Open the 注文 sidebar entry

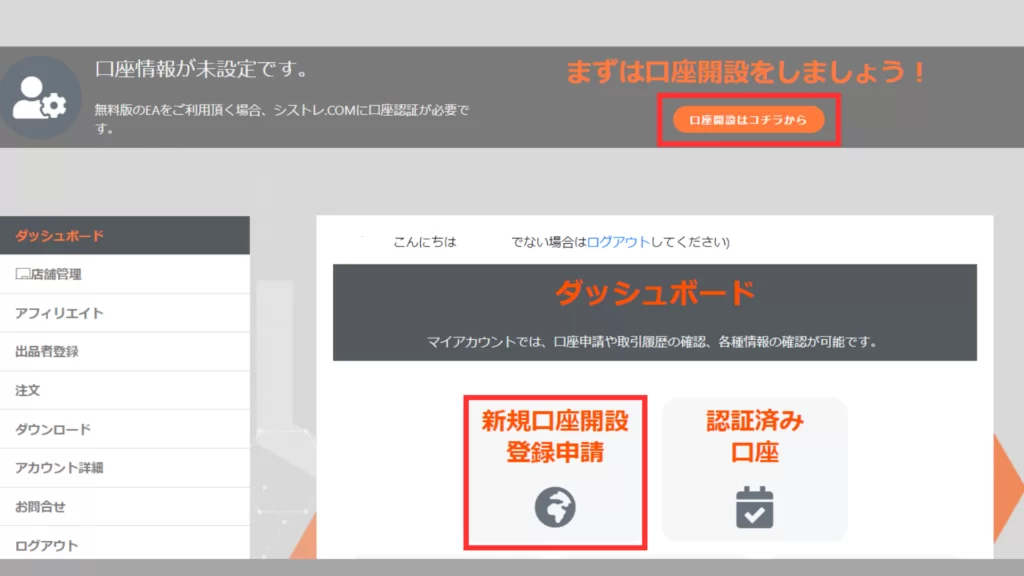[x=125, y=391]
